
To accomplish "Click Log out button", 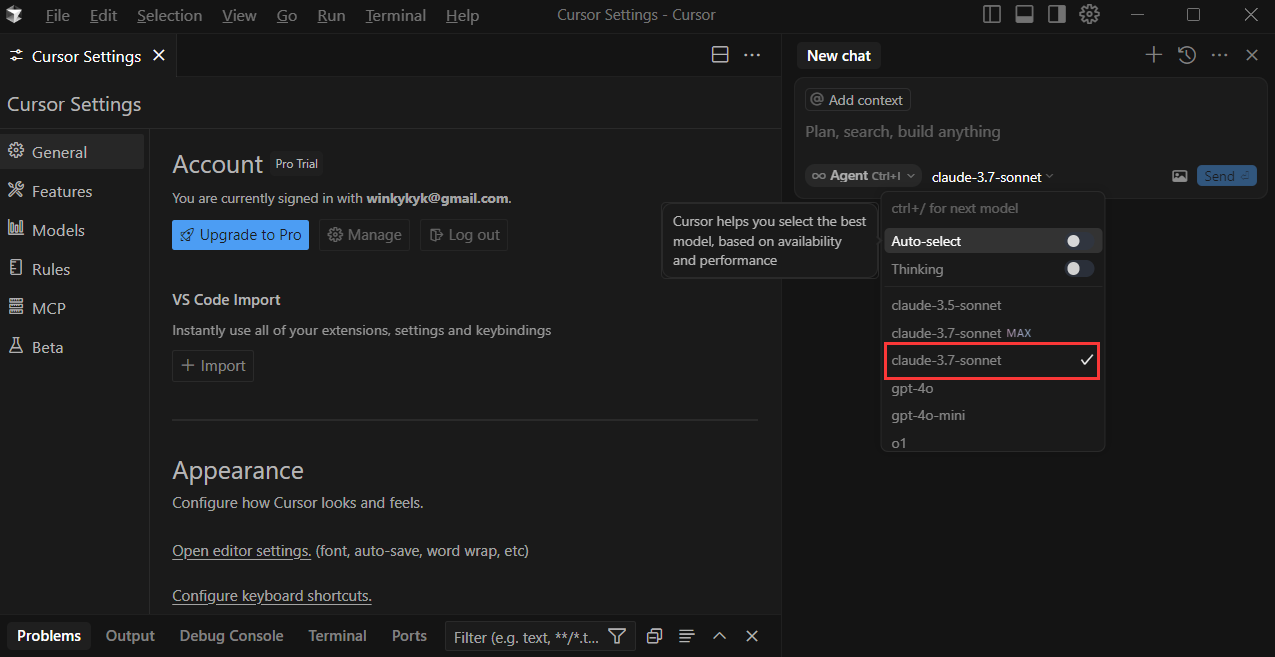I will click(464, 235).
